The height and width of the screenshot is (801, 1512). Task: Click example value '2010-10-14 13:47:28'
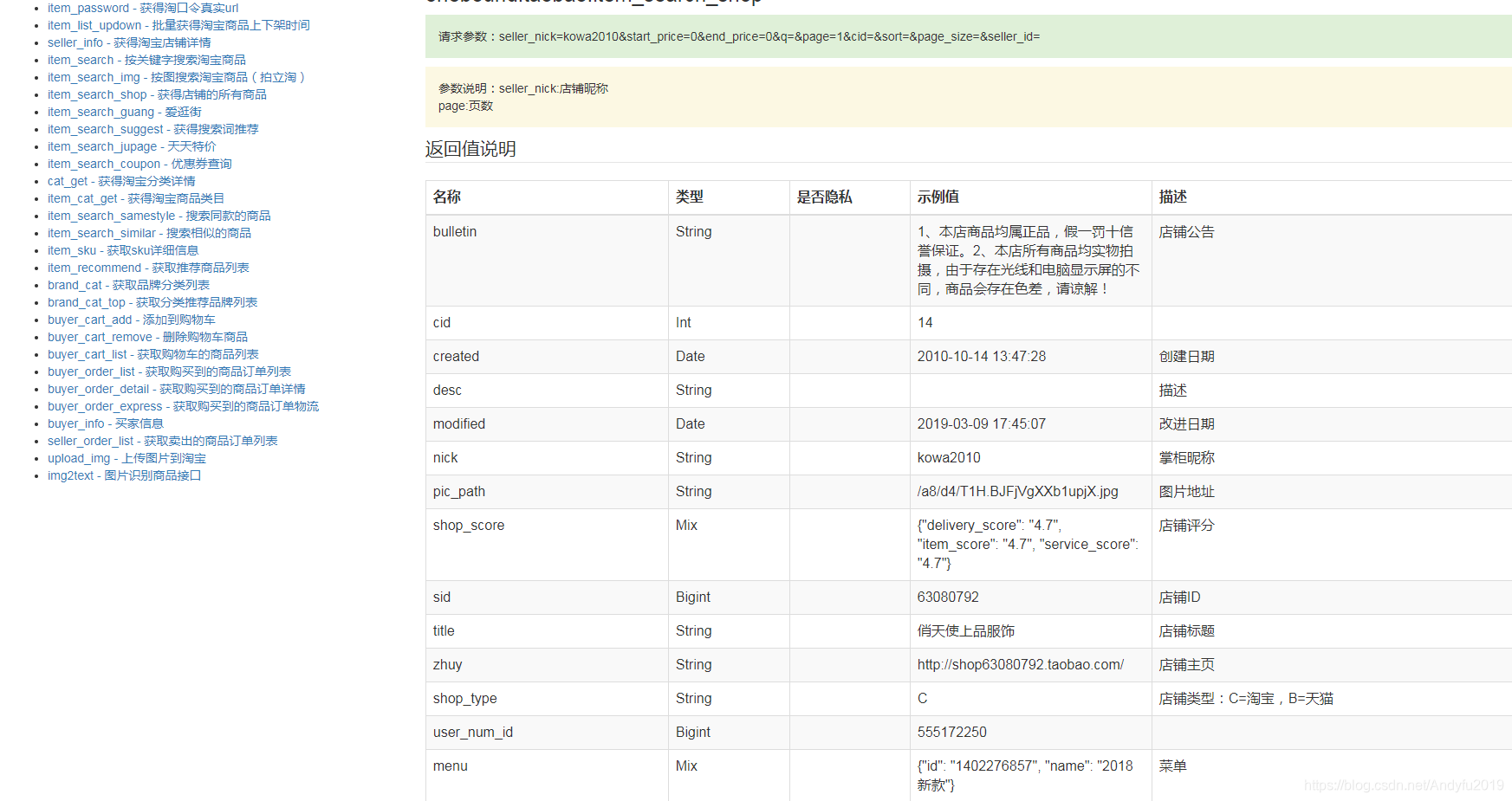[982, 356]
